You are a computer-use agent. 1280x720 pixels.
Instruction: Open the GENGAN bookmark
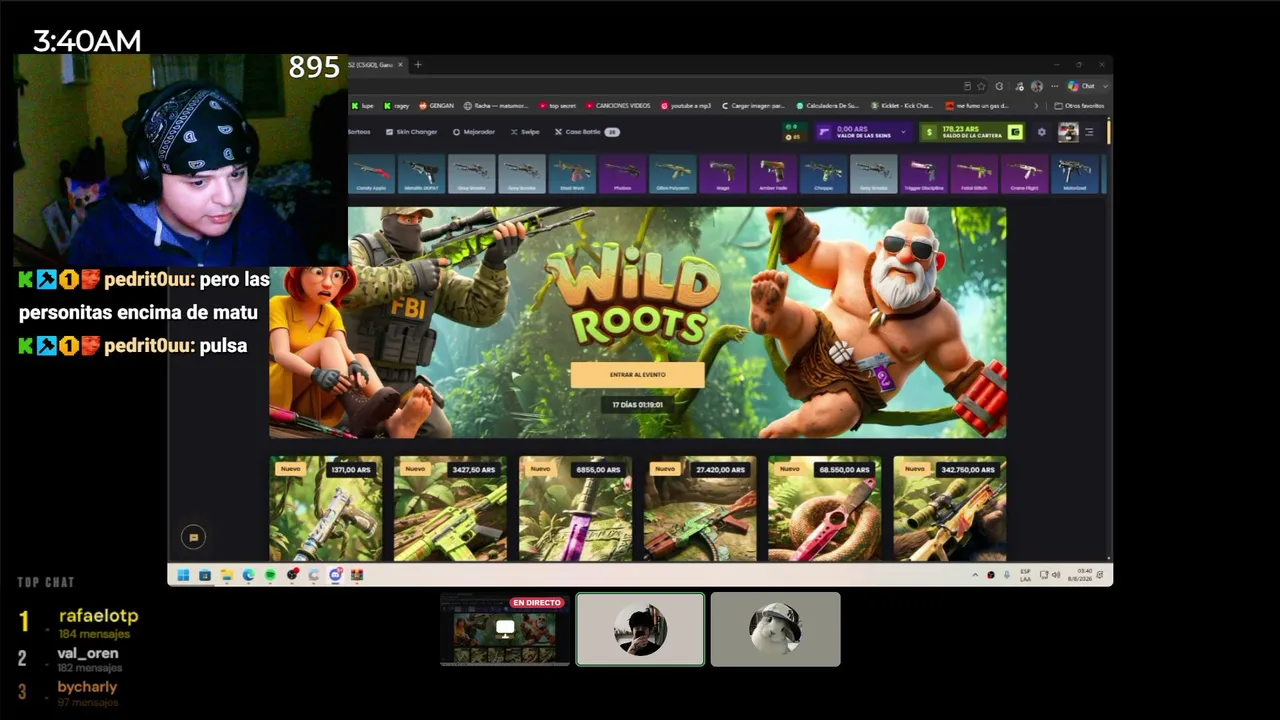click(x=436, y=105)
